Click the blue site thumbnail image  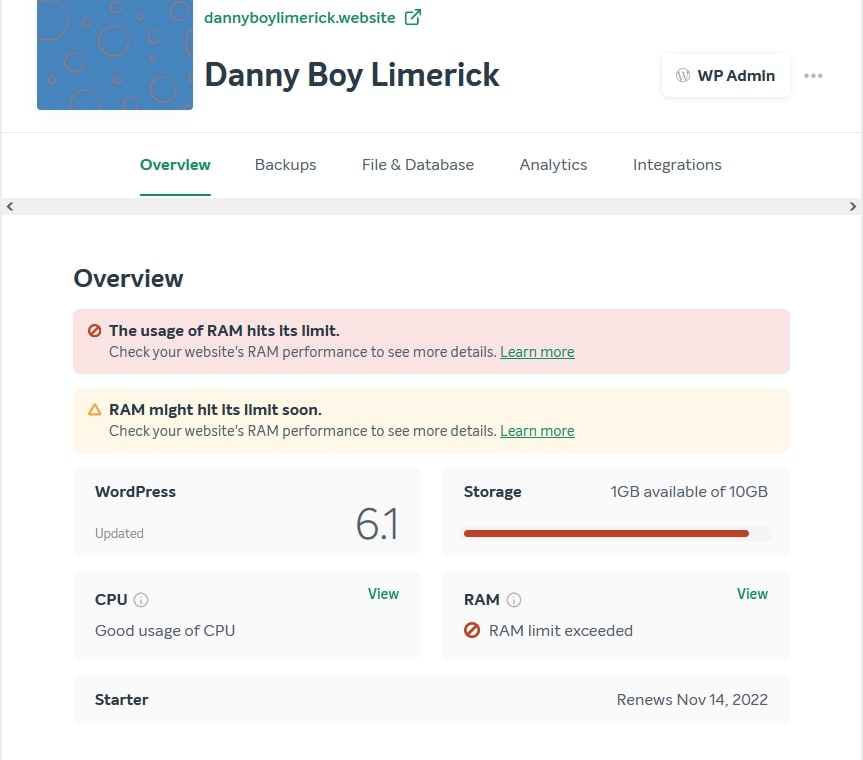(x=114, y=54)
